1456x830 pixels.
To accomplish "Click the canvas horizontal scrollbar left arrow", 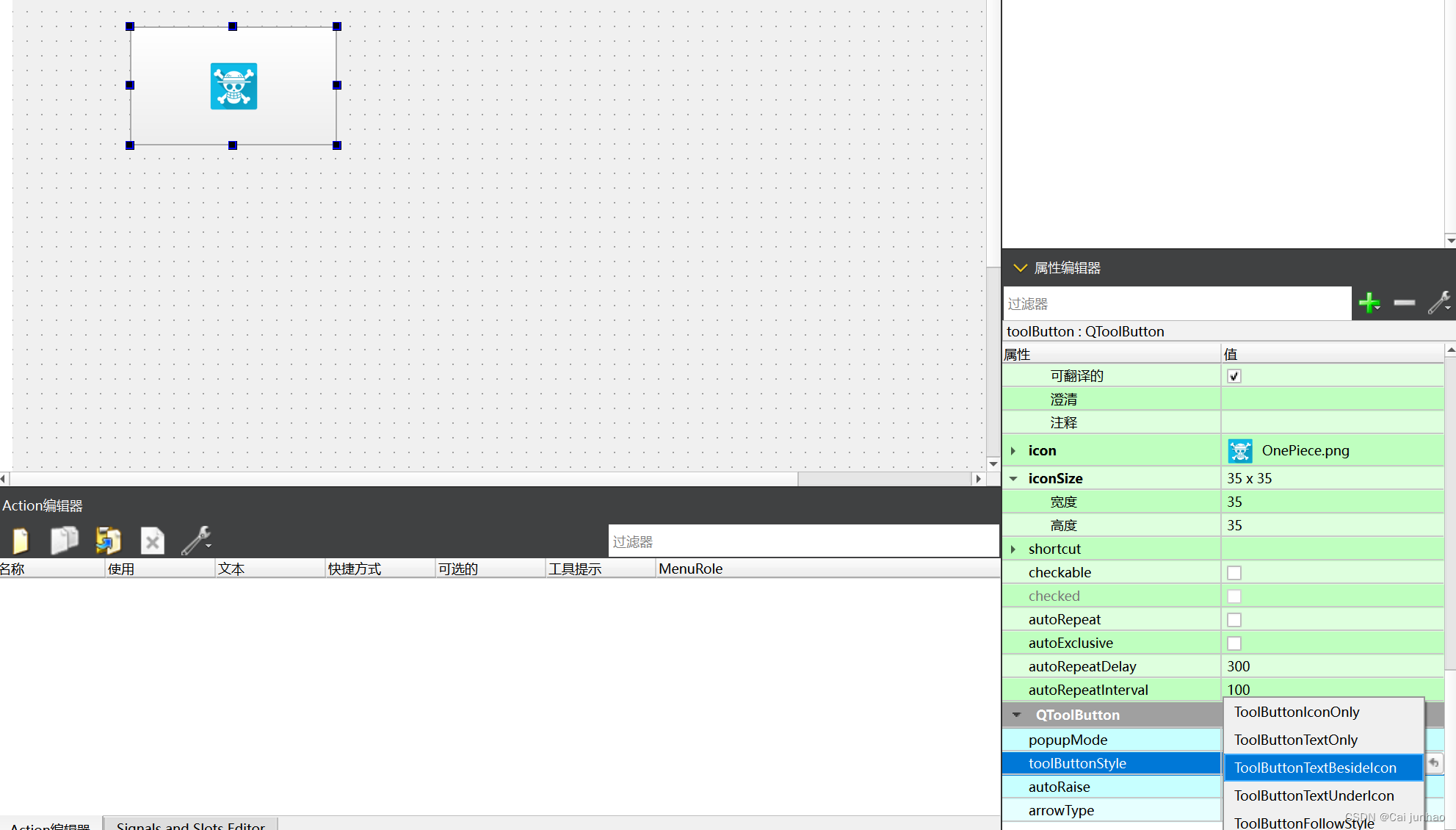I will [4, 479].
